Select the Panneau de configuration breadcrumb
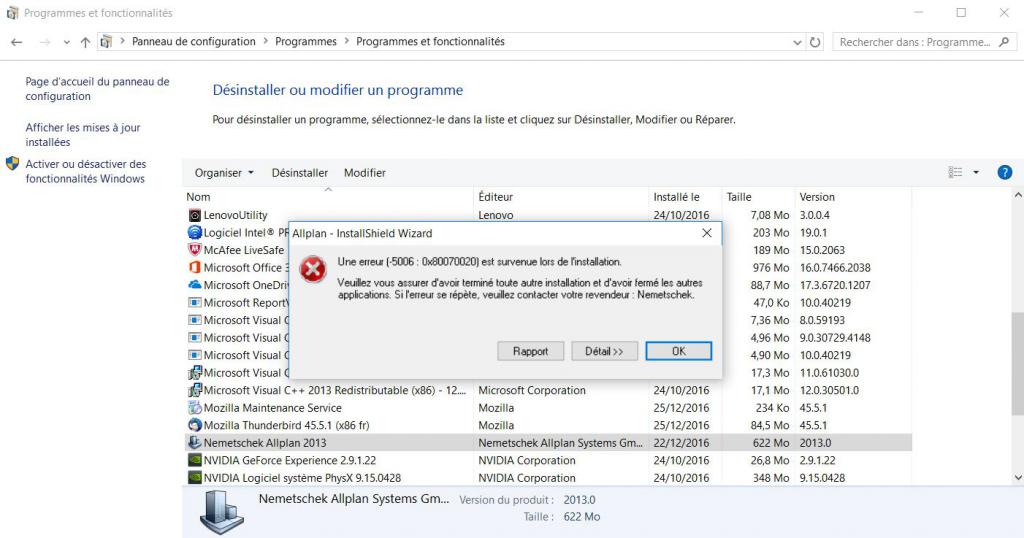 click(x=194, y=41)
